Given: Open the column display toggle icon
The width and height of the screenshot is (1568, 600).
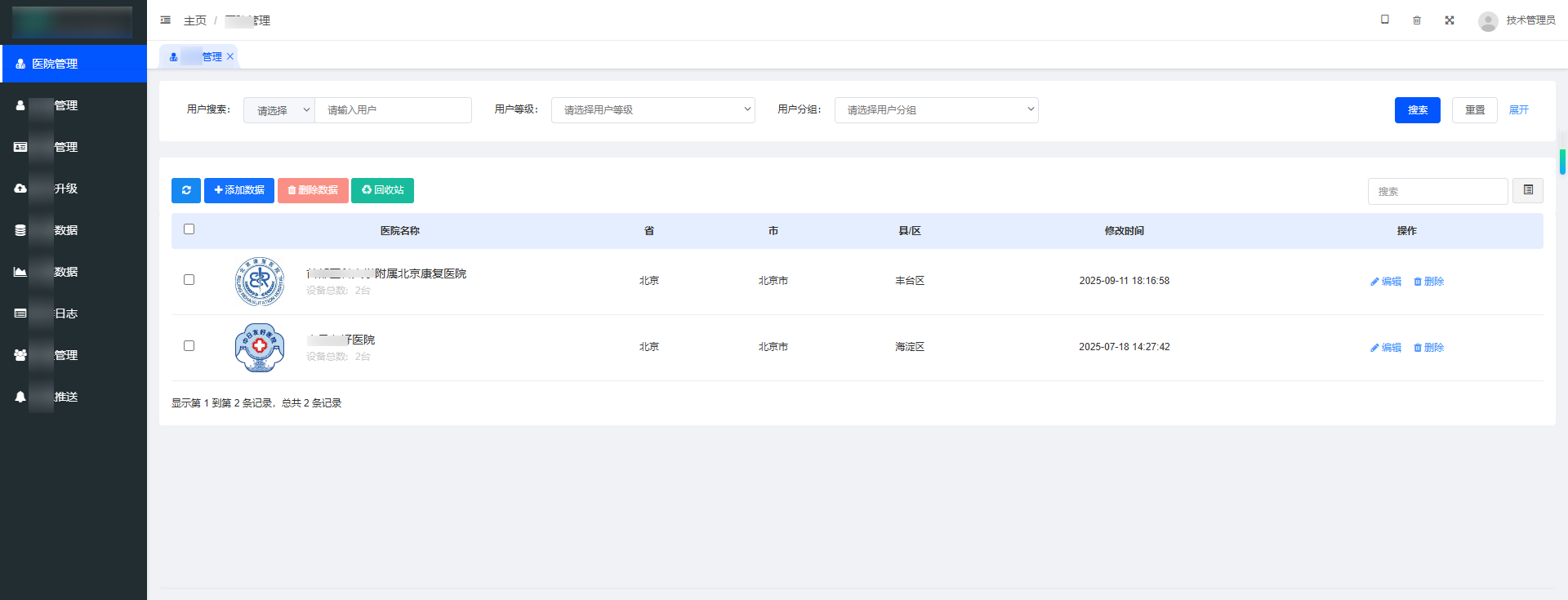Looking at the screenshot, I should pos(1528,190).
